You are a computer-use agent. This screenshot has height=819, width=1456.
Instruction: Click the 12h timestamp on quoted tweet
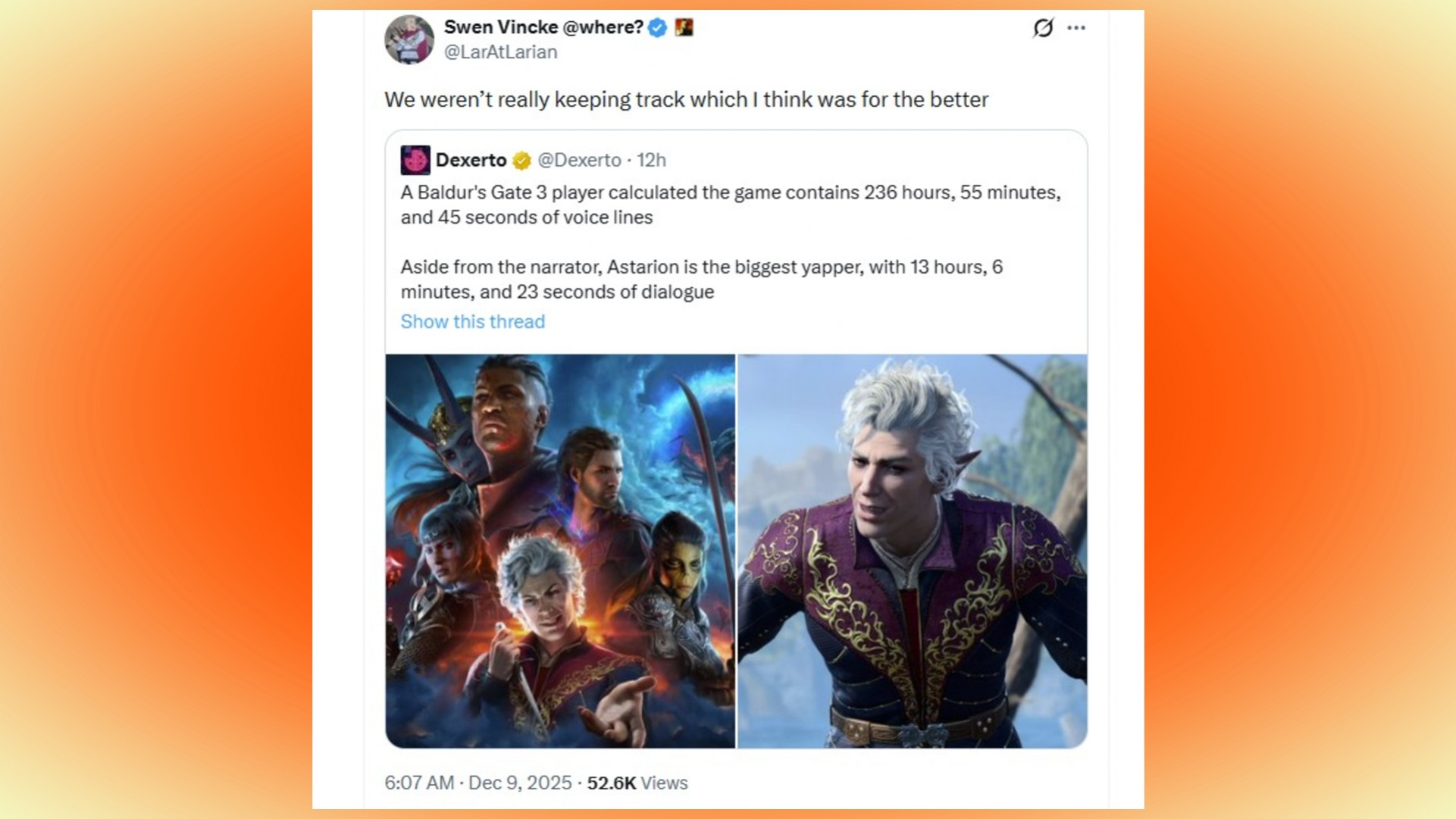coord(651,161)
